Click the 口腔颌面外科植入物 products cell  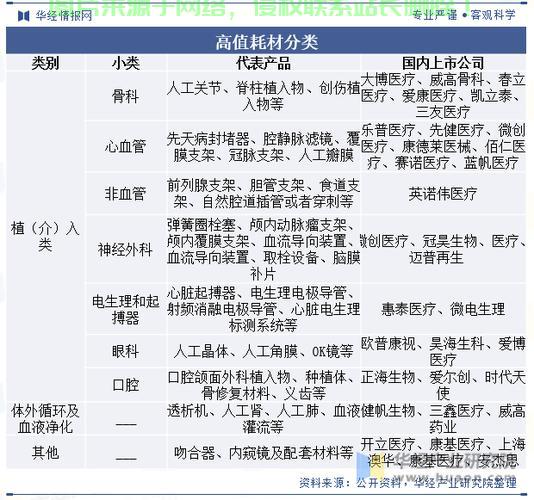tap(263, 385)
